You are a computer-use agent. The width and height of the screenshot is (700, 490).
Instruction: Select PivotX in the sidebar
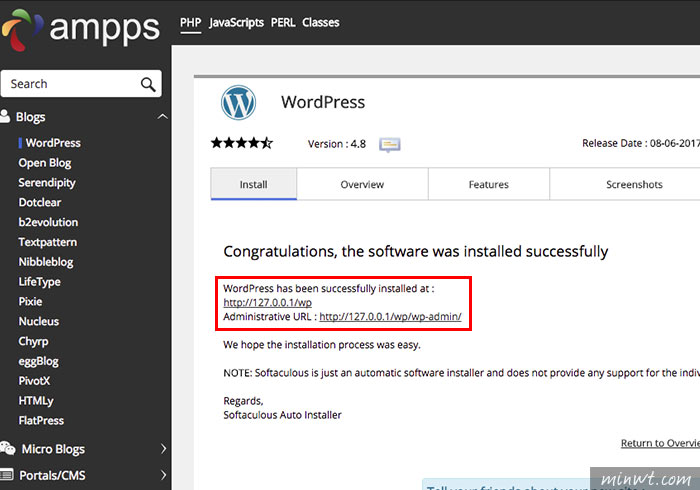[34, 381]
